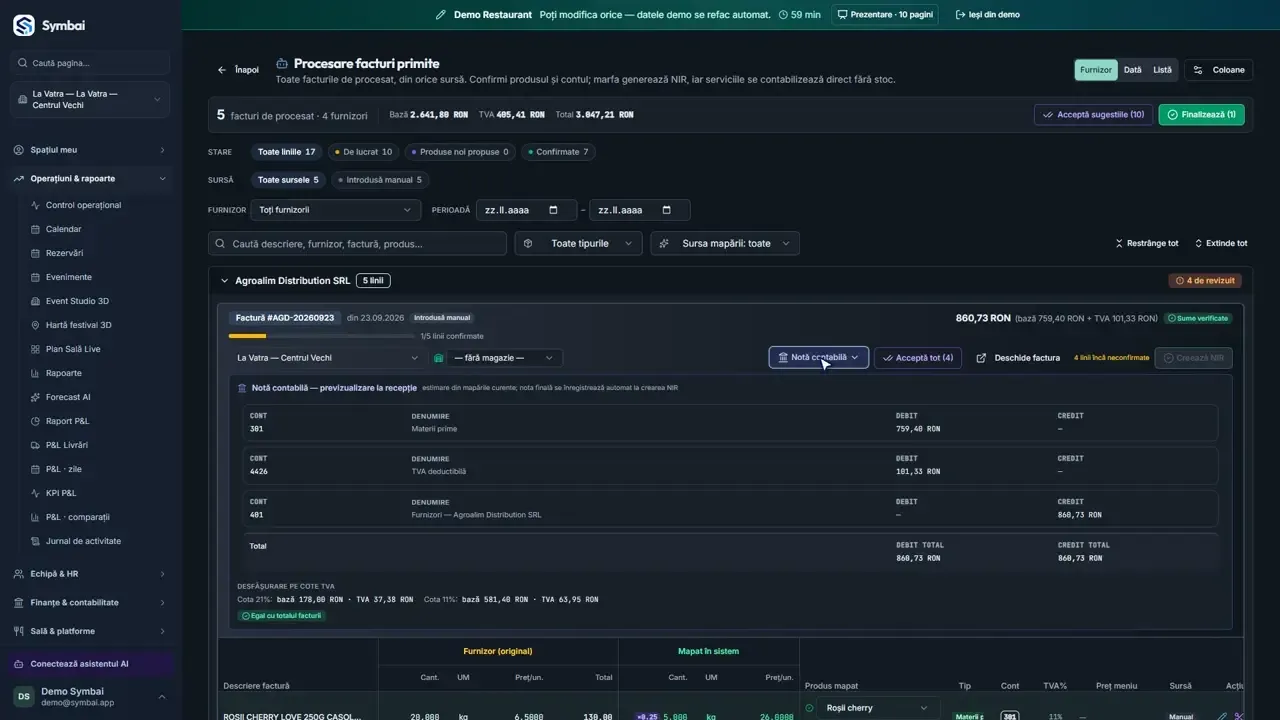This screenshot has height=720, width=1280.
Task: Filter source by Introdusă manual 5
Action: click(x=379, y=180)
